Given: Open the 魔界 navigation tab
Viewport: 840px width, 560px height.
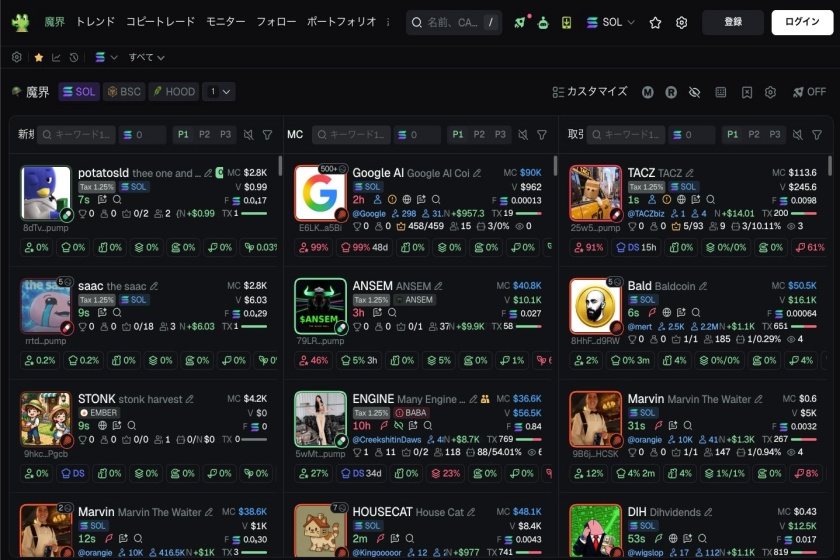Looking at the screenshot, I should pyautogui.click(x=54, y=22).
